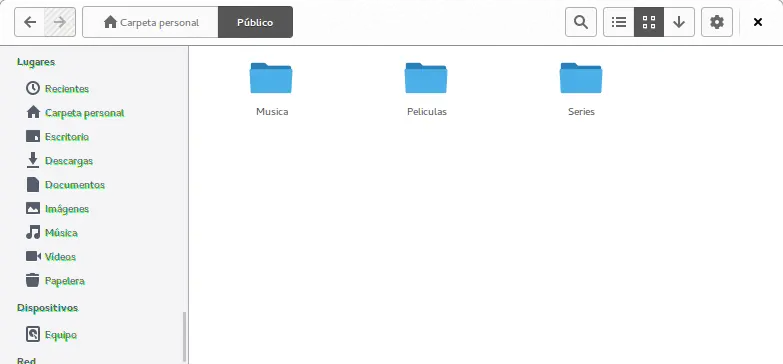Open the gear settings menu
Image resolution: width=783 pixels, height=364 pixels.
[717, 22]
